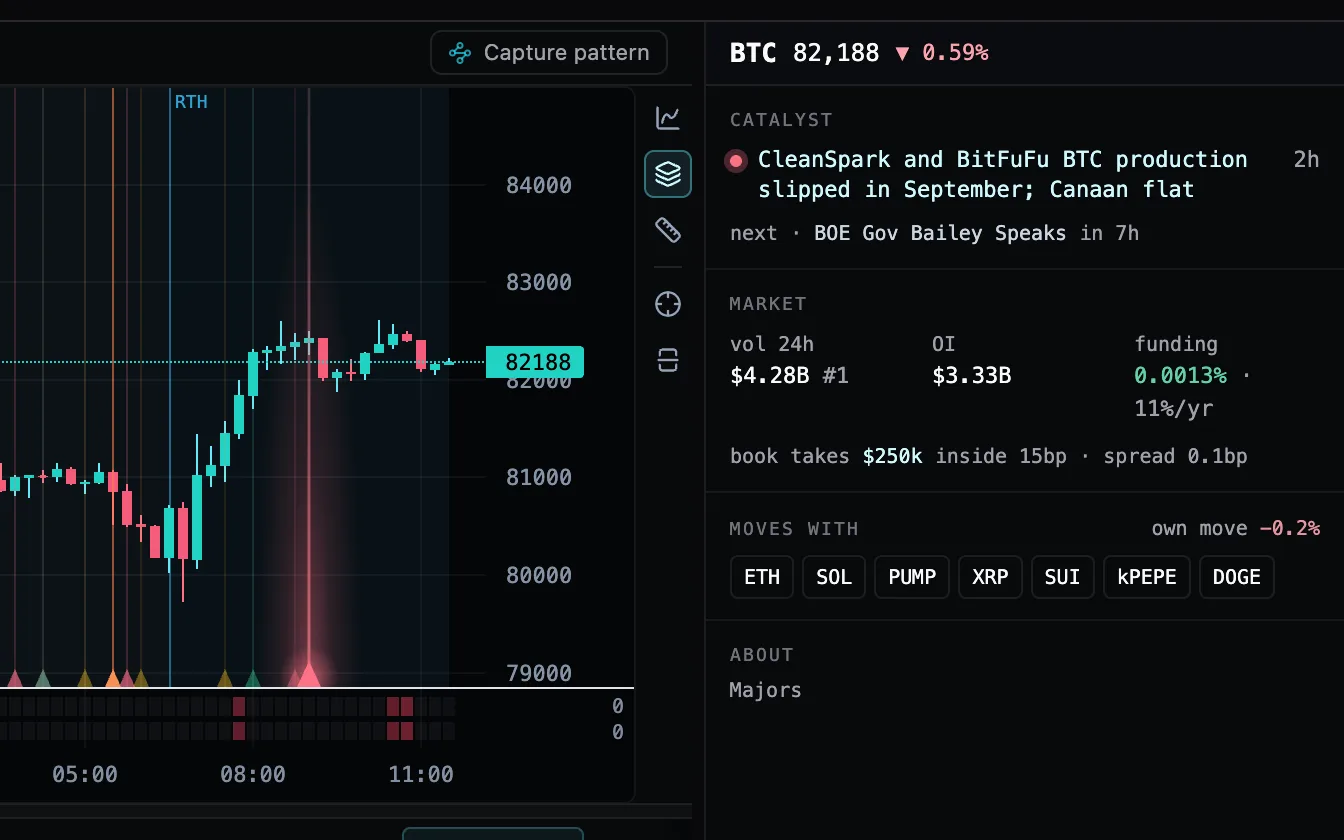Select the ETH correlated asset chip
The image size is (1344, 840).
coord(762,577)
